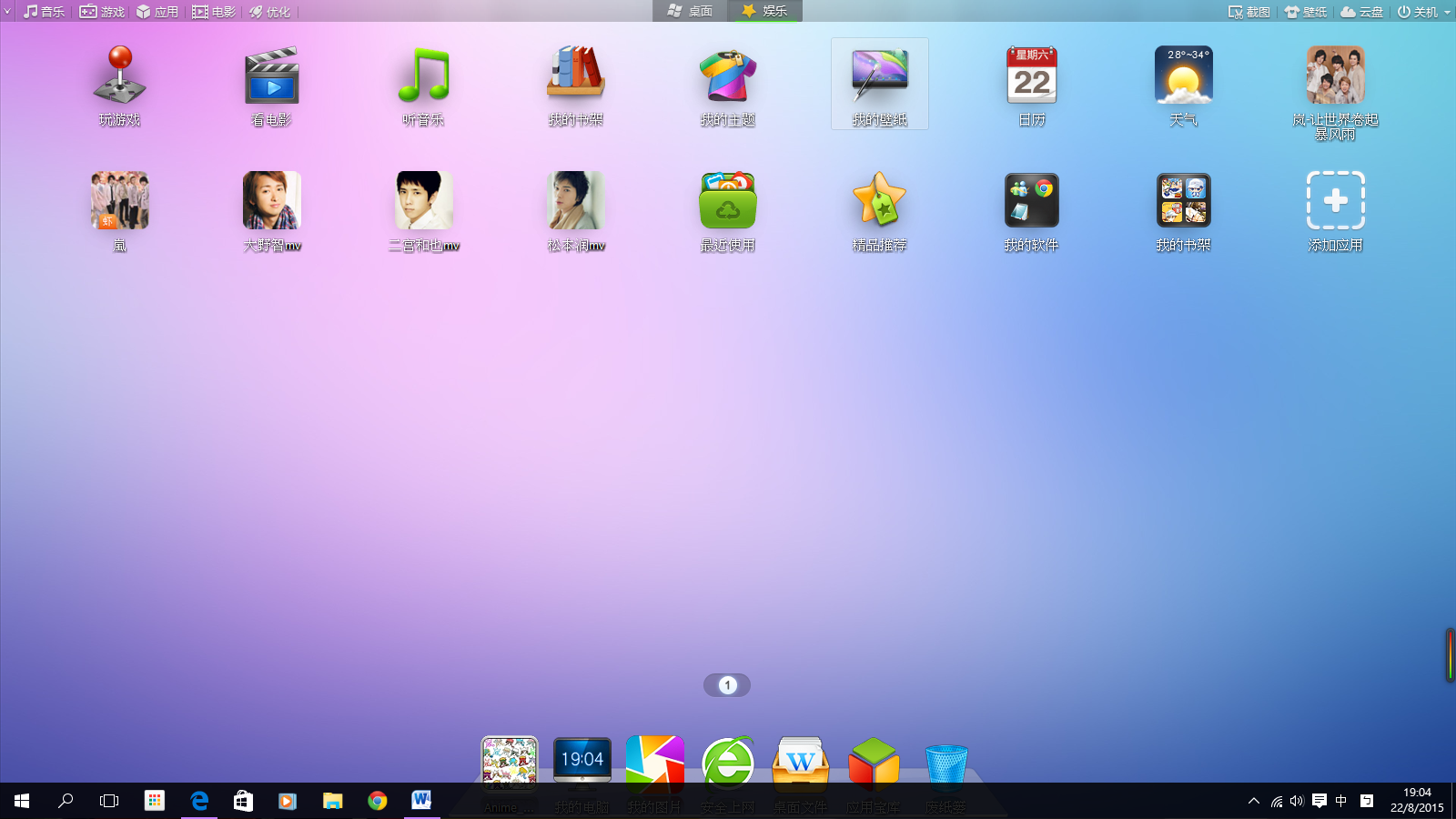1456x819 pixels.
Task: Click the 云盘 cloud drive button
Action: [1361, 12]
